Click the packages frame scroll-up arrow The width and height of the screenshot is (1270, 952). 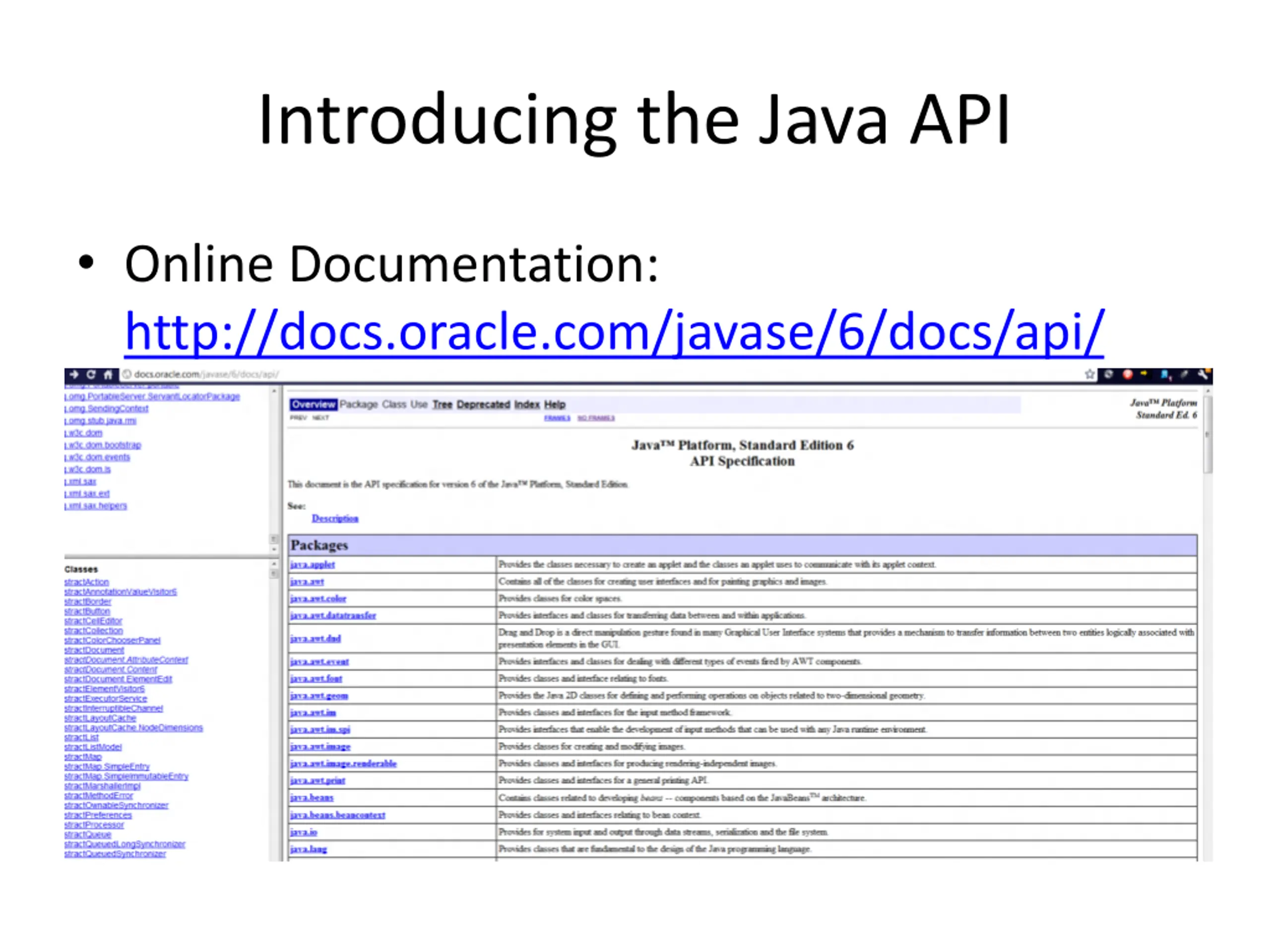tap(274, 391)
